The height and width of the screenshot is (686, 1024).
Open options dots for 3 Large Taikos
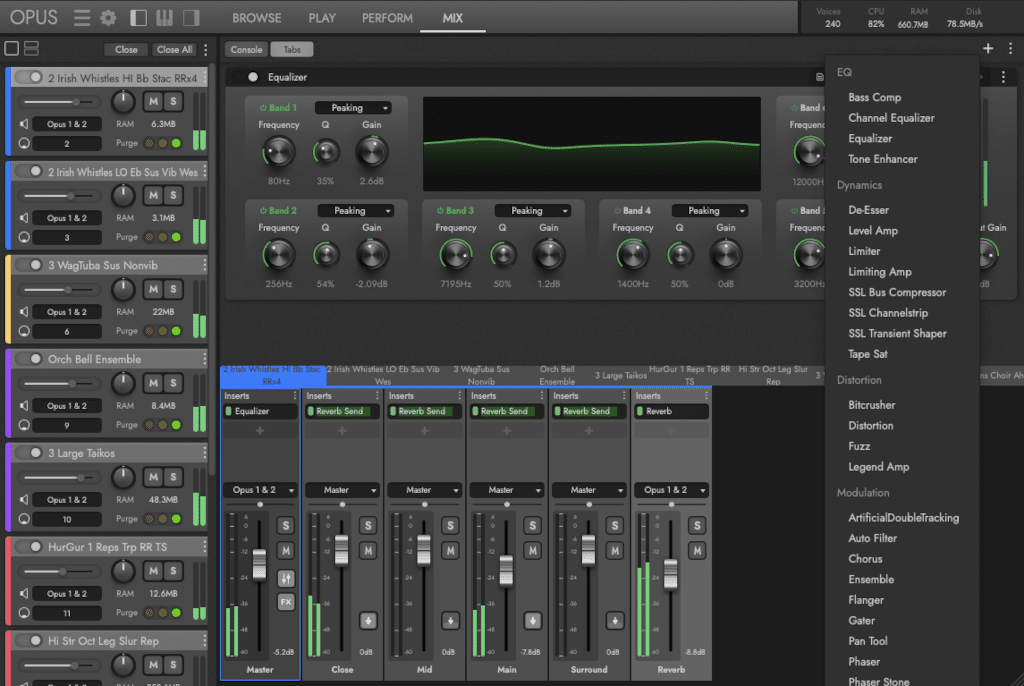pyautogui.click(x=204, y=453)
